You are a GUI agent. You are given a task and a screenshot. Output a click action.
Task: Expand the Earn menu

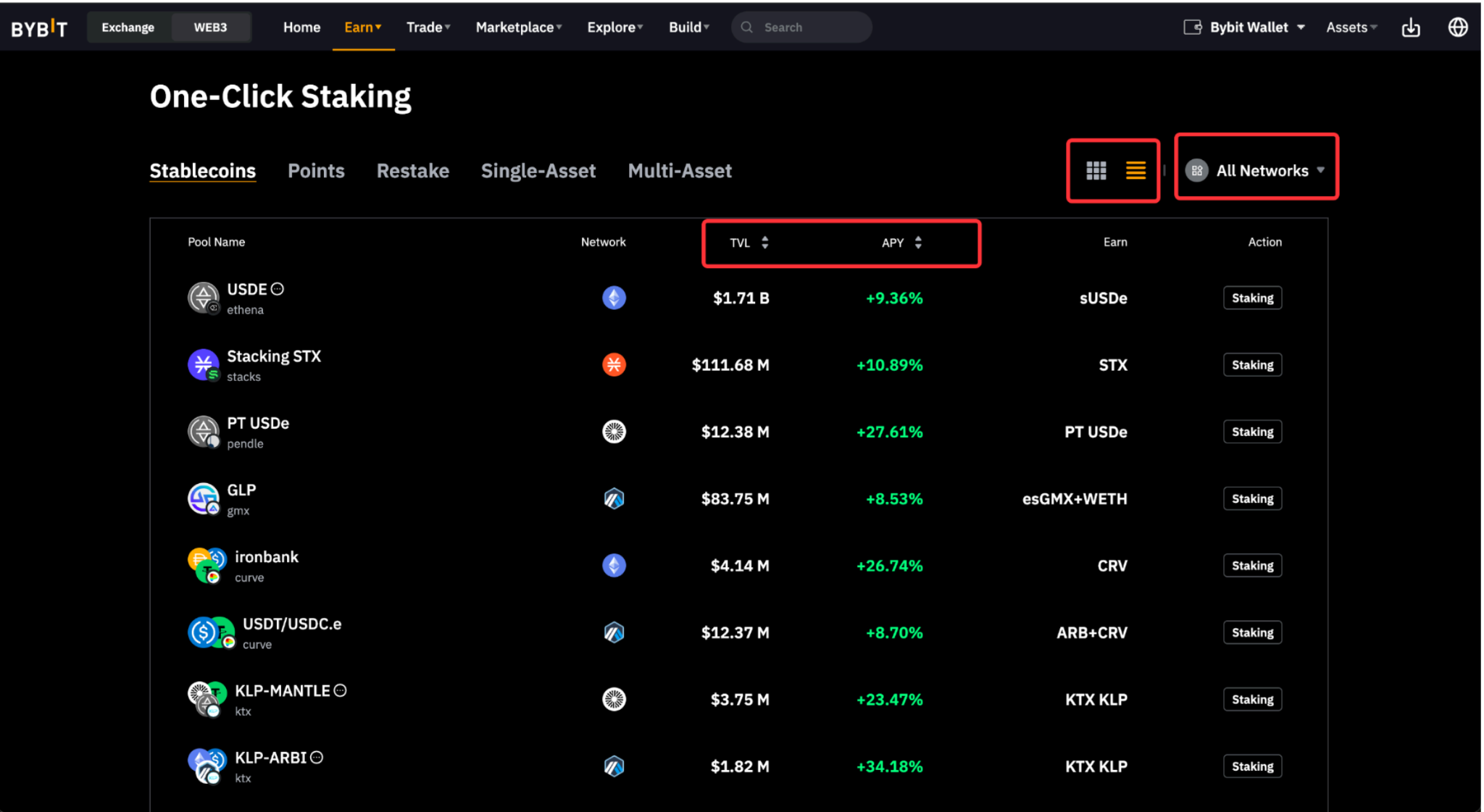tap(362, 28)
